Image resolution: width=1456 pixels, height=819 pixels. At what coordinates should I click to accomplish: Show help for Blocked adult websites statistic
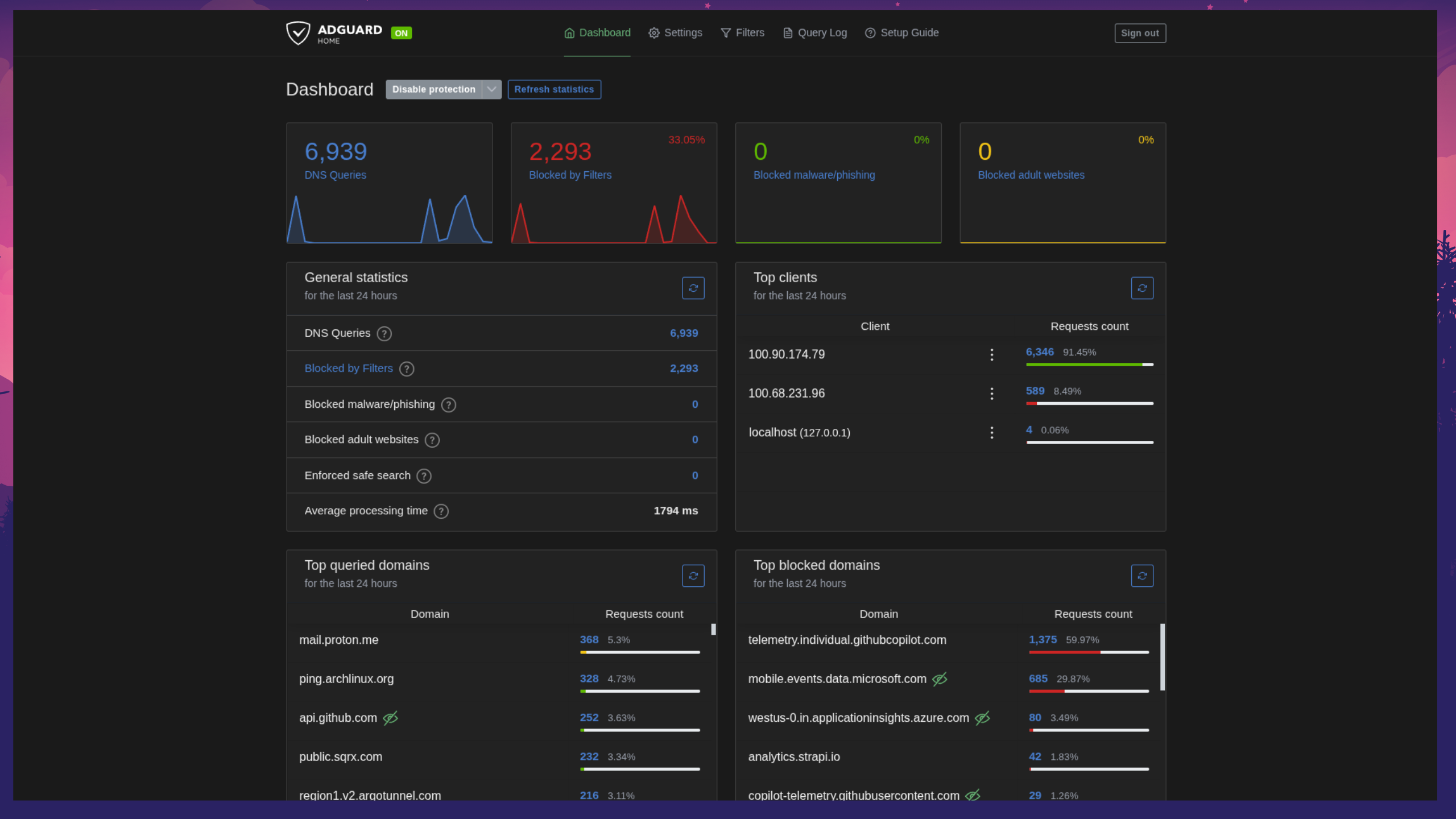[x=432, y=440]
